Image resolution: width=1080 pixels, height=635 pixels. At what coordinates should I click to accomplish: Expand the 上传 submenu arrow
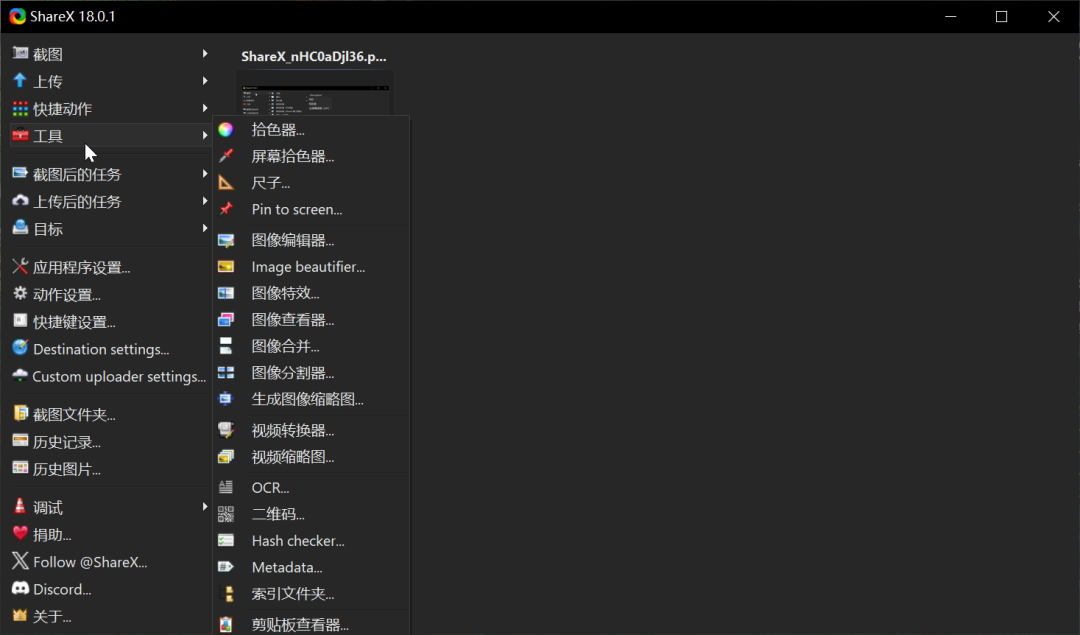tap(205, 81)
